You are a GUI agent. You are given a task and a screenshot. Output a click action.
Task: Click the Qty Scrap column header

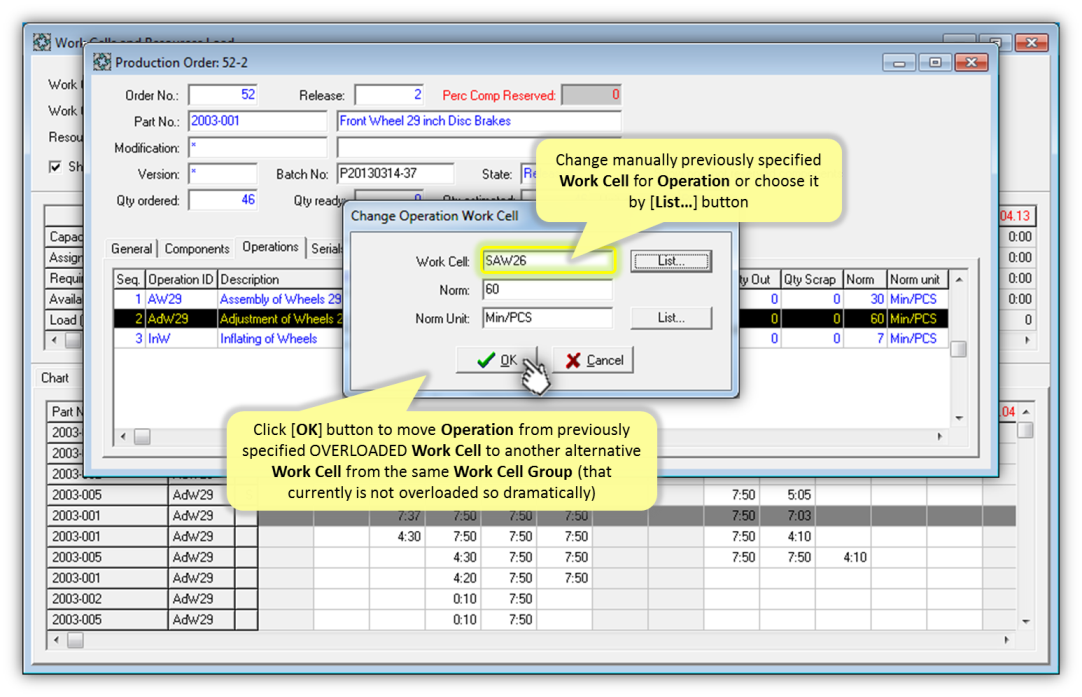pos(809,279)
